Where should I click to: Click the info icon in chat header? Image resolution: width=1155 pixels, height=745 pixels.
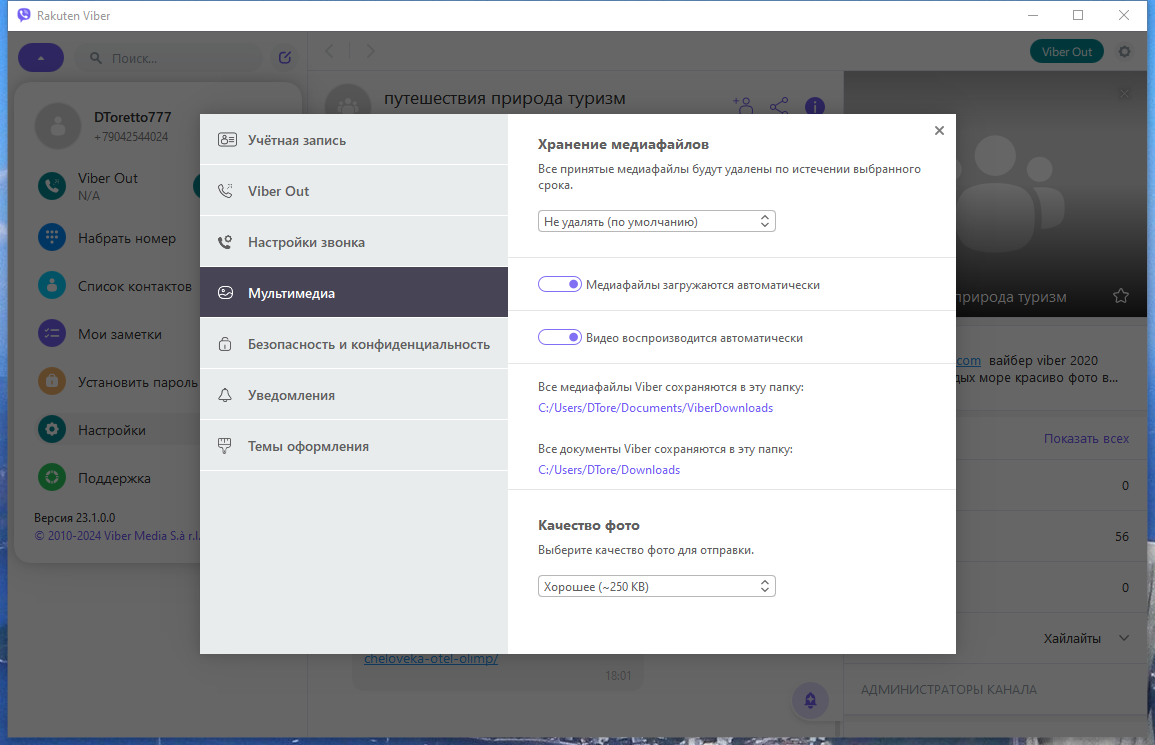click(x=815, y=107)
